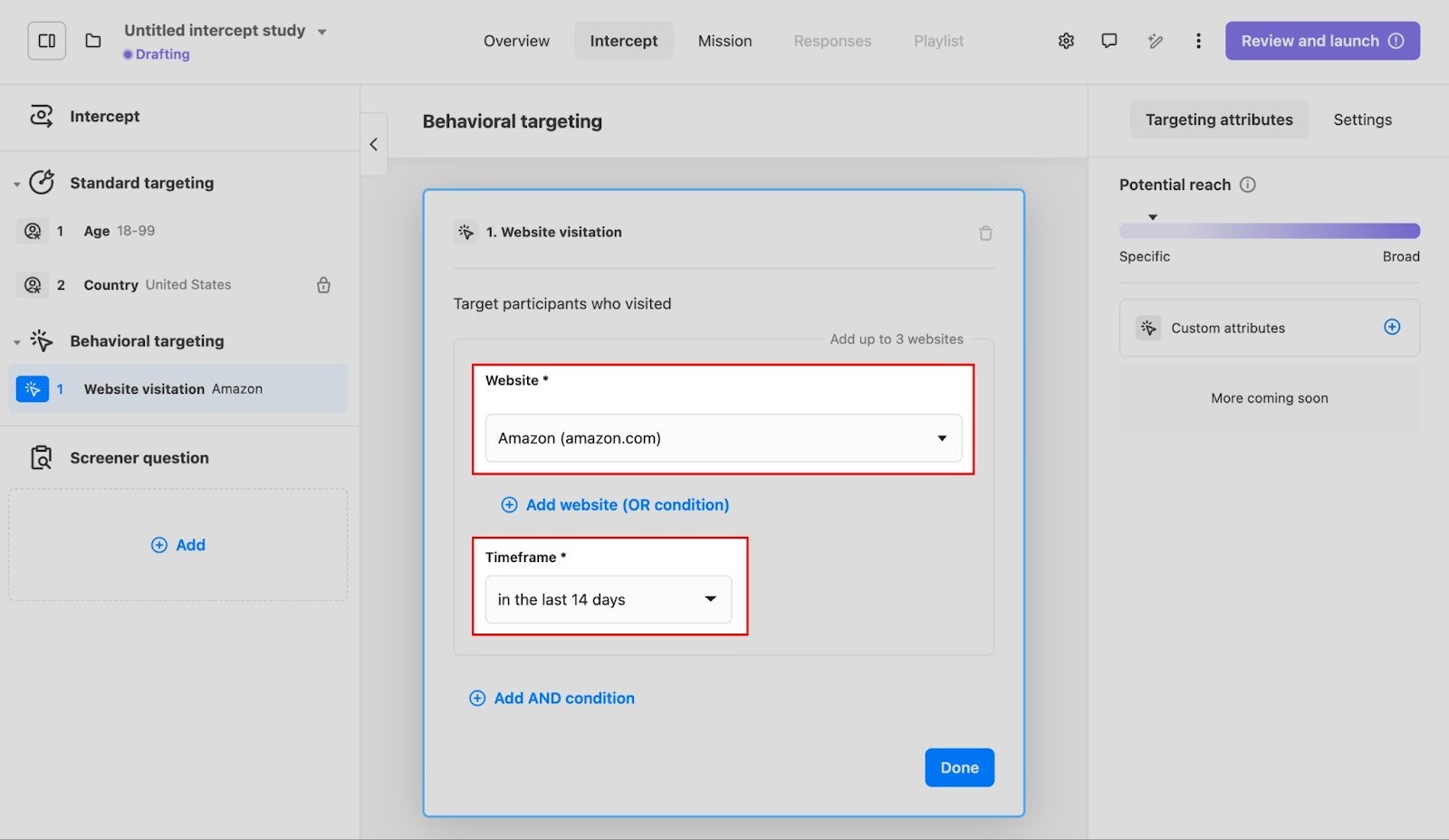This screenshot has width=1449, height=840.
Task: Click the lock icon on Country row
Action: point(323,285)
